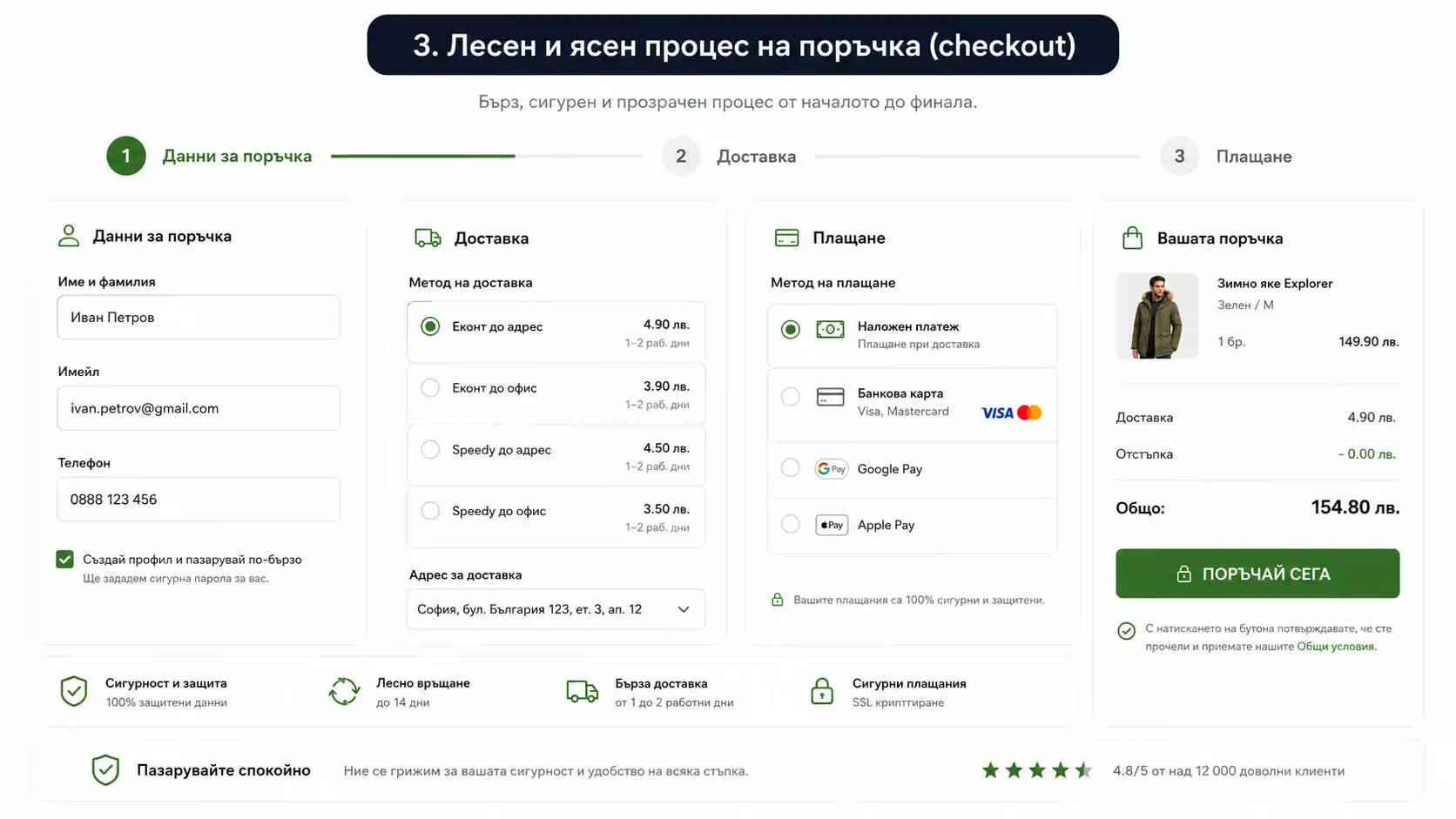The image size is (1456, 819).
Task: Click progress bar between steps 1 and 2
Action: point(487,156)
